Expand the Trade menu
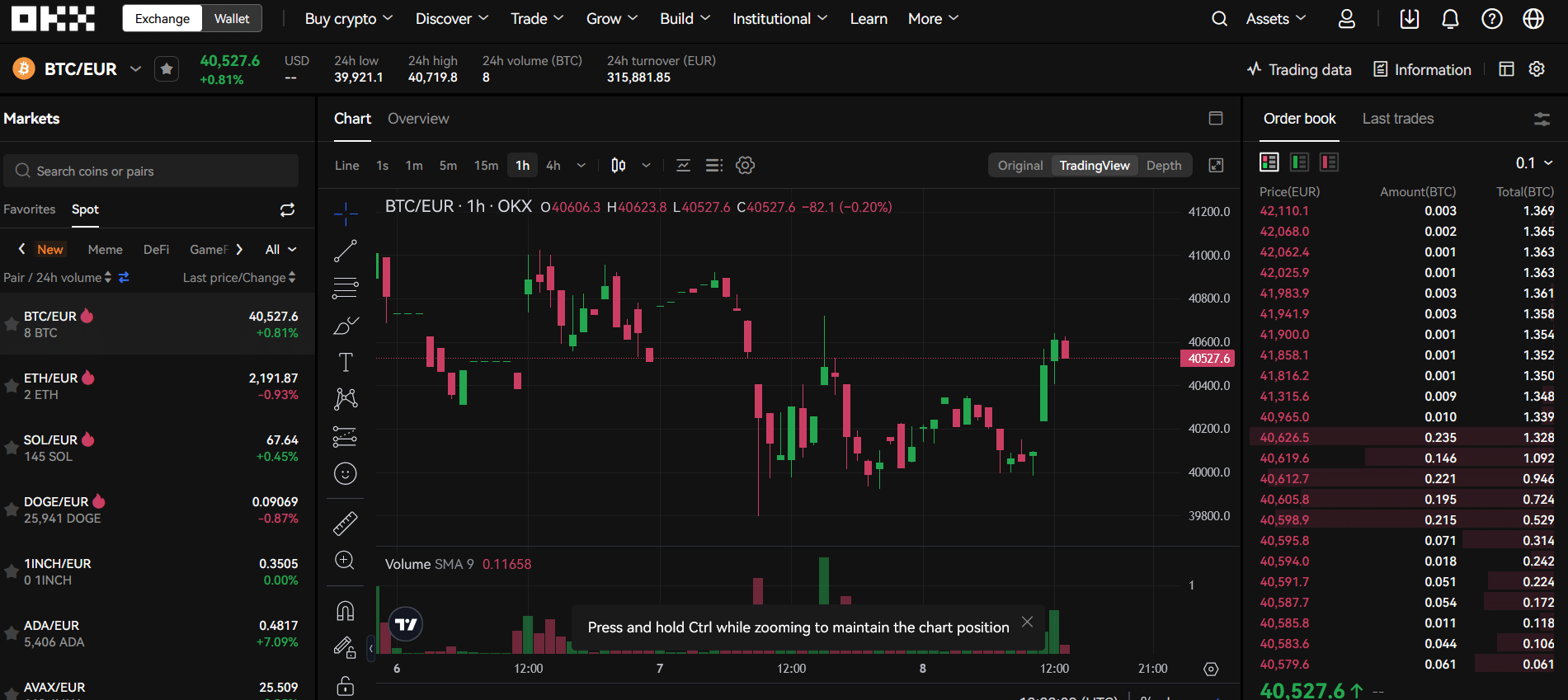The width and height of the screenshot is (1568, 700). point(537,18)
